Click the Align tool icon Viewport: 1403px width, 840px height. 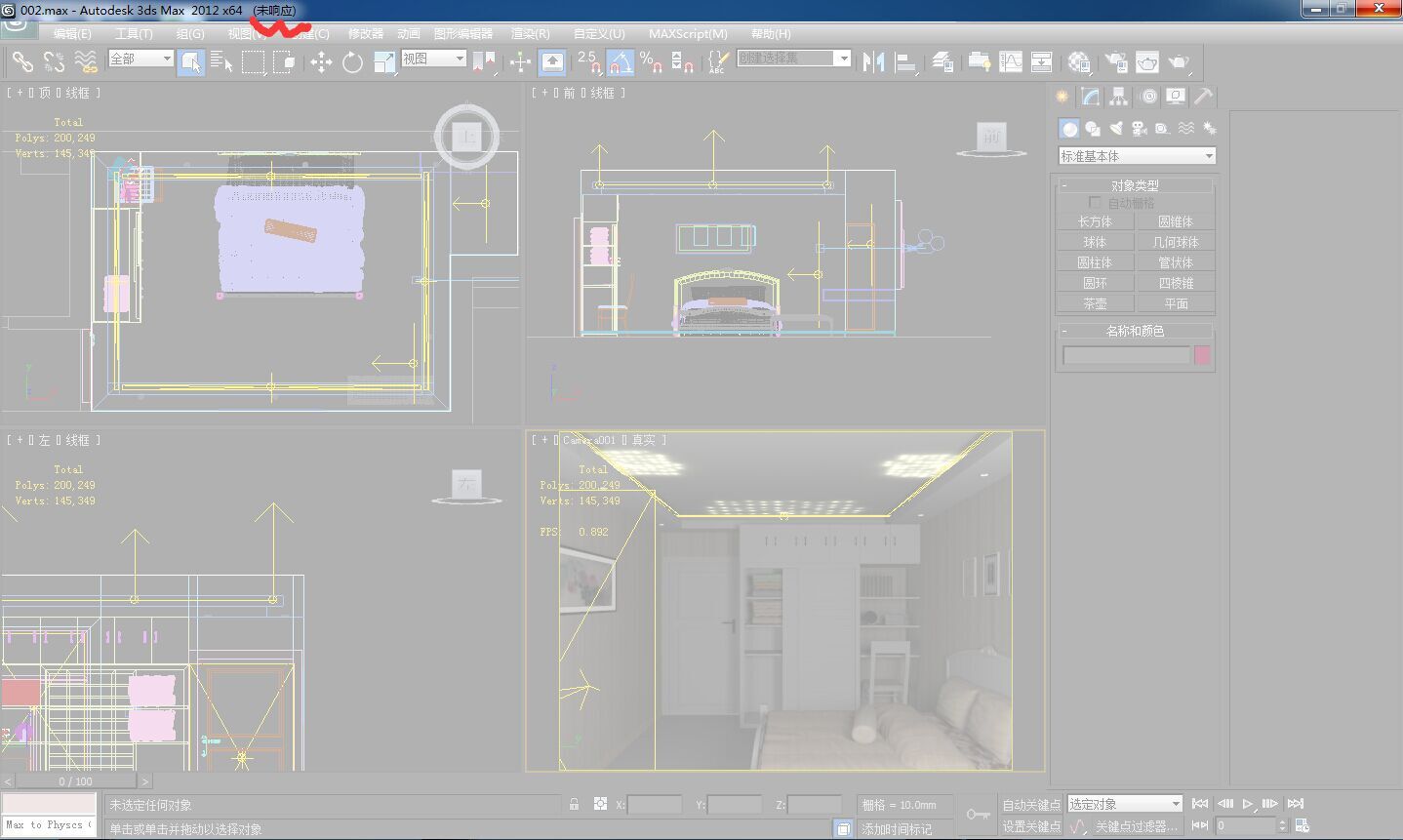[906, 62]
